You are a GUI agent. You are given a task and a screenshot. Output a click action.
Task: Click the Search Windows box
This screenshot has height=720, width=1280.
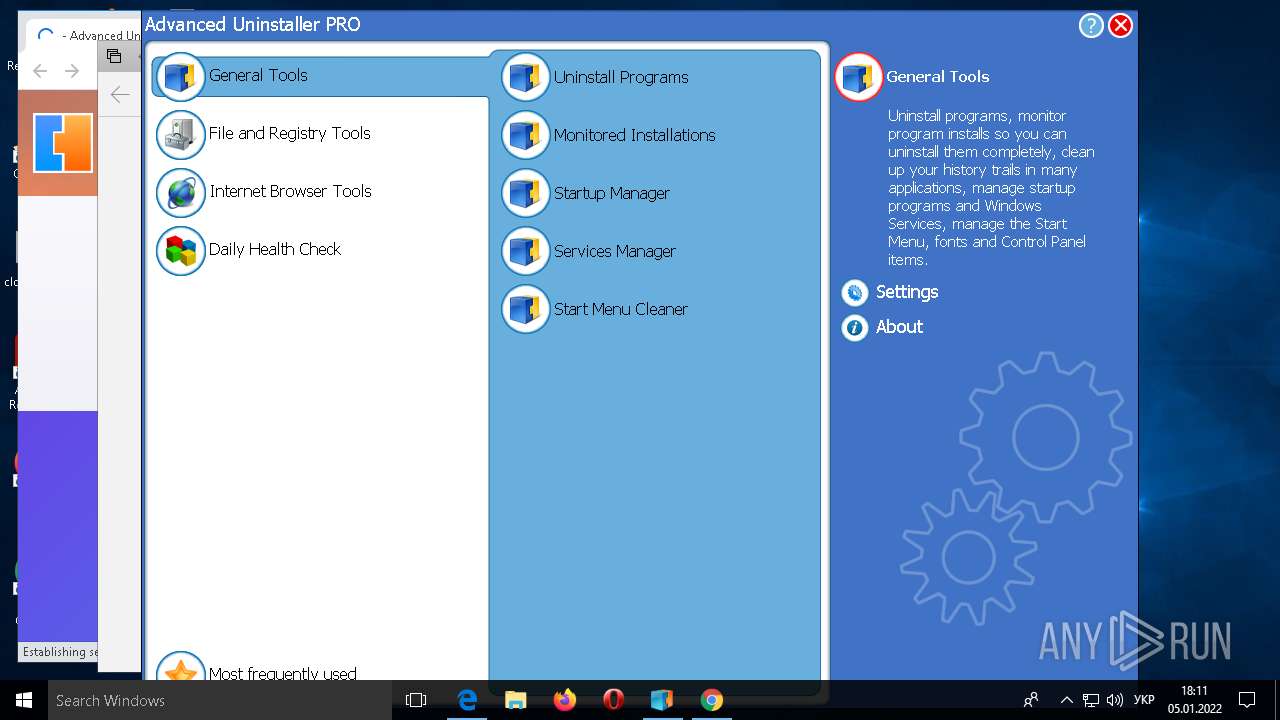coord(220,700)
